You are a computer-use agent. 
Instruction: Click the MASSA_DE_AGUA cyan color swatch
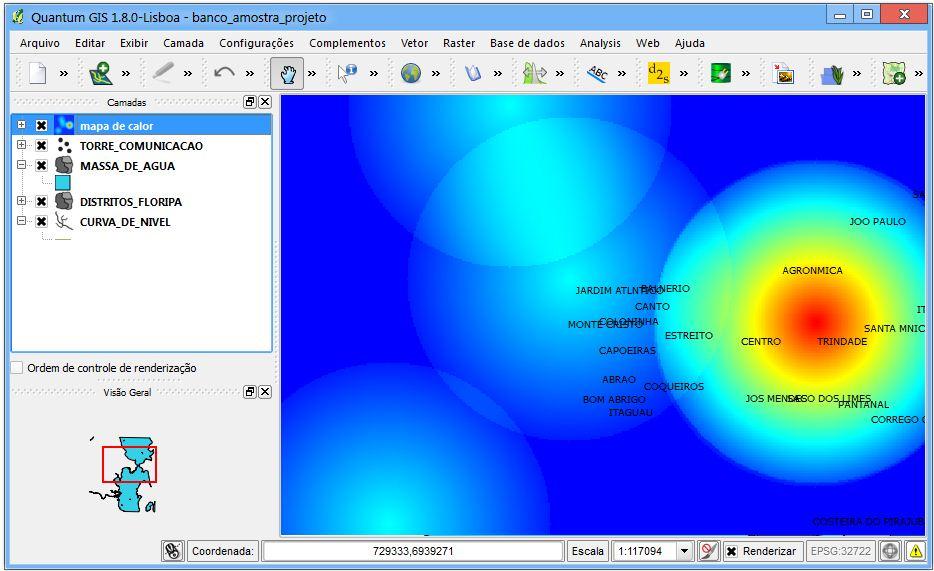(63, 183)
